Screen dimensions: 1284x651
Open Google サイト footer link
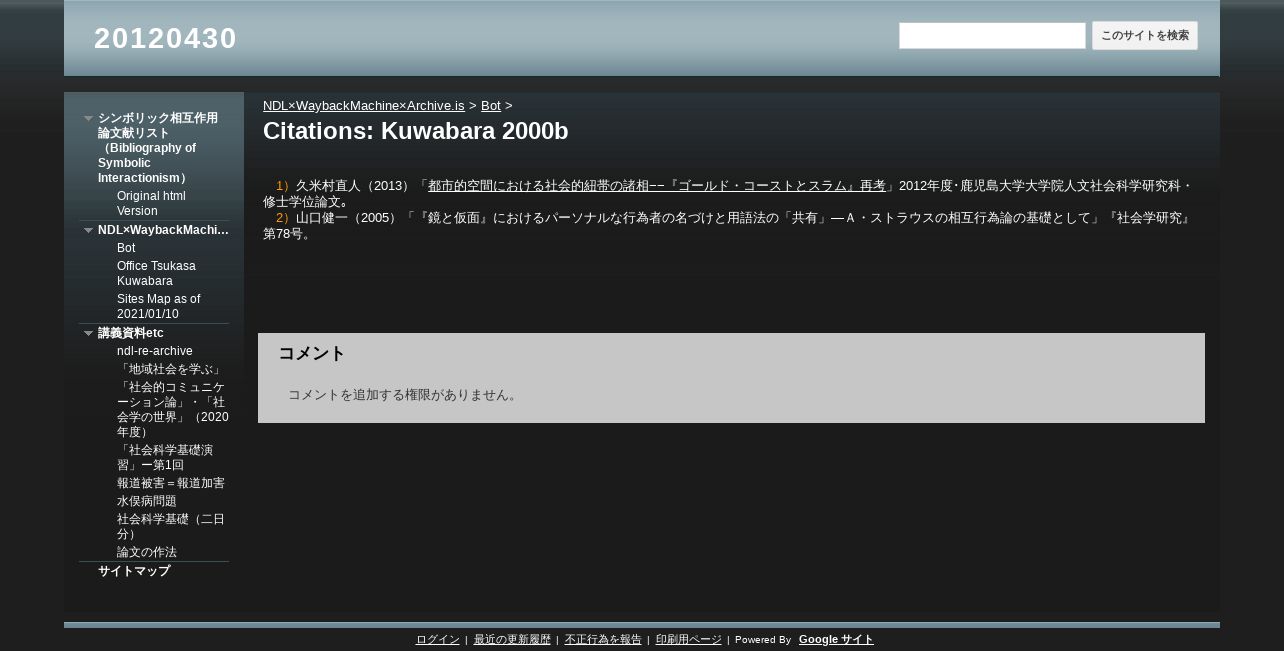(836, 640)
